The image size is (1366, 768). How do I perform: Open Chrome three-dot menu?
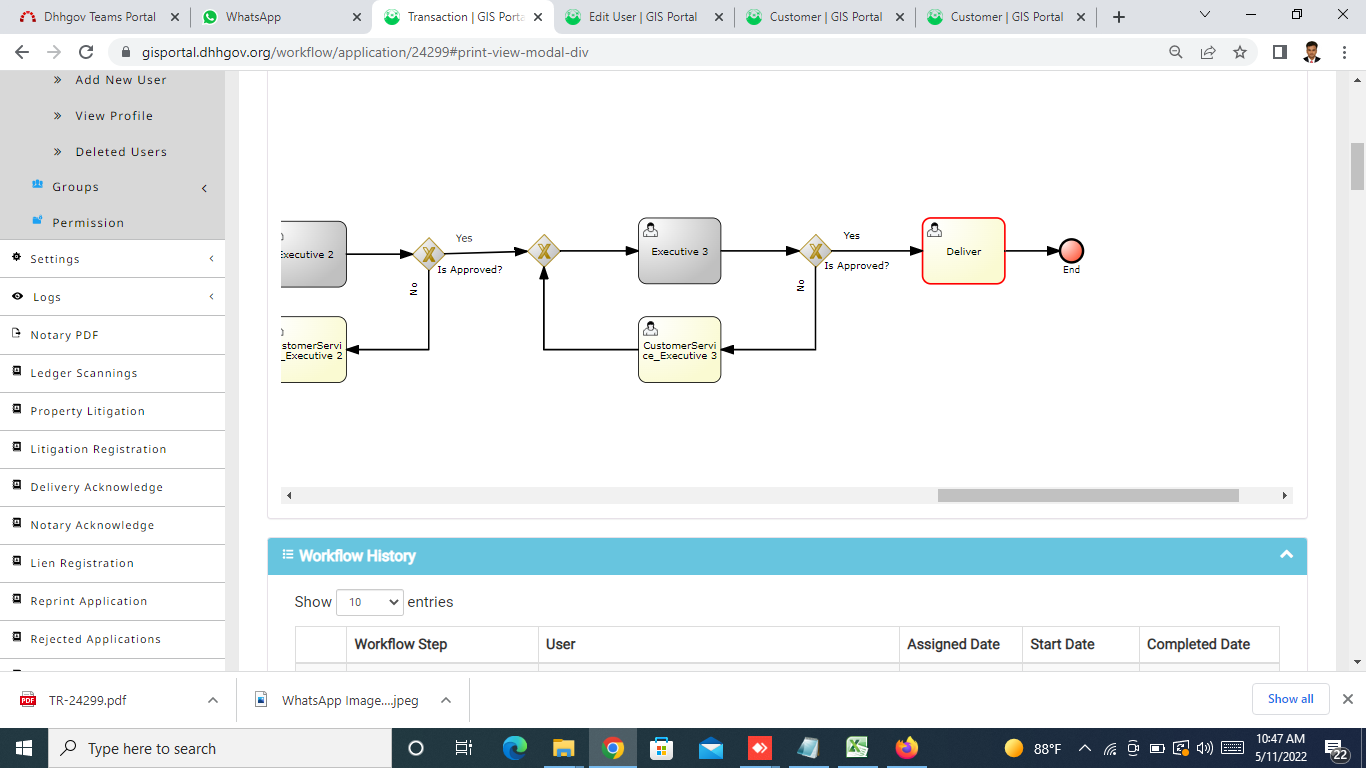pyautogui.click(x=1345, y=52)
